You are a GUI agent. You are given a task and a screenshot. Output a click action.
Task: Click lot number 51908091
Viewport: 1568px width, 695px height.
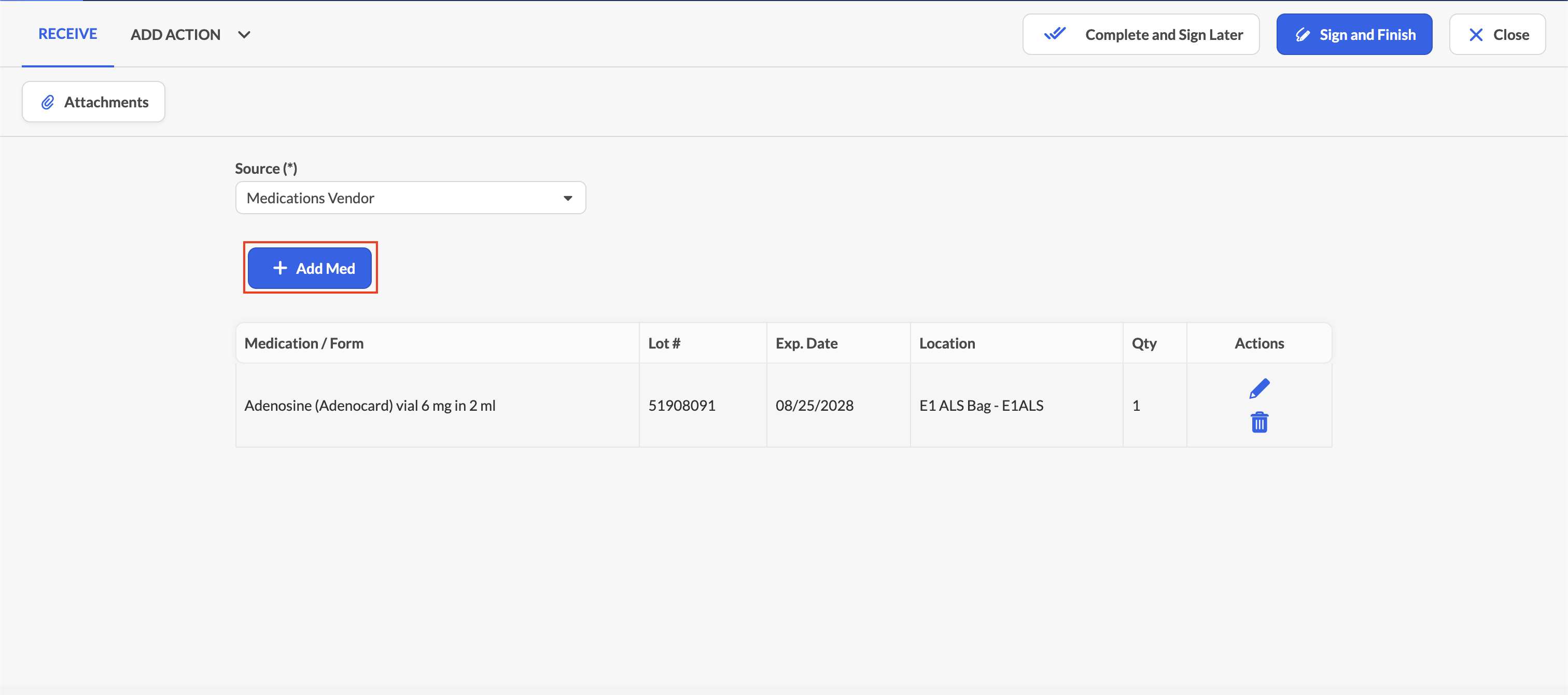[x=681, y=406]
